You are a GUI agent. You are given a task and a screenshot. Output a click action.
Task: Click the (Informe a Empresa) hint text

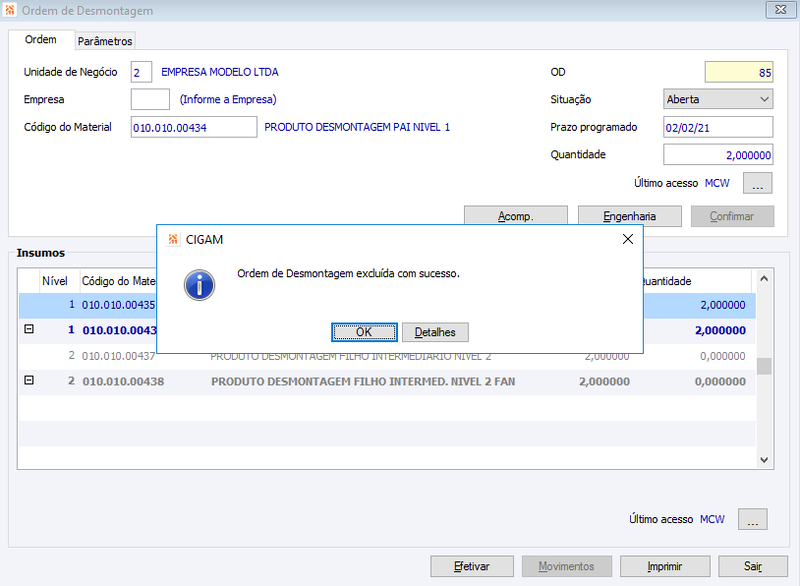[x=228, y=99]
